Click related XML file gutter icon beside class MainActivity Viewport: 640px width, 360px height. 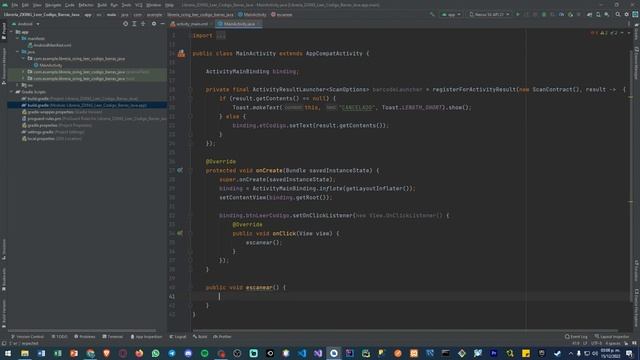click(181, 53)
